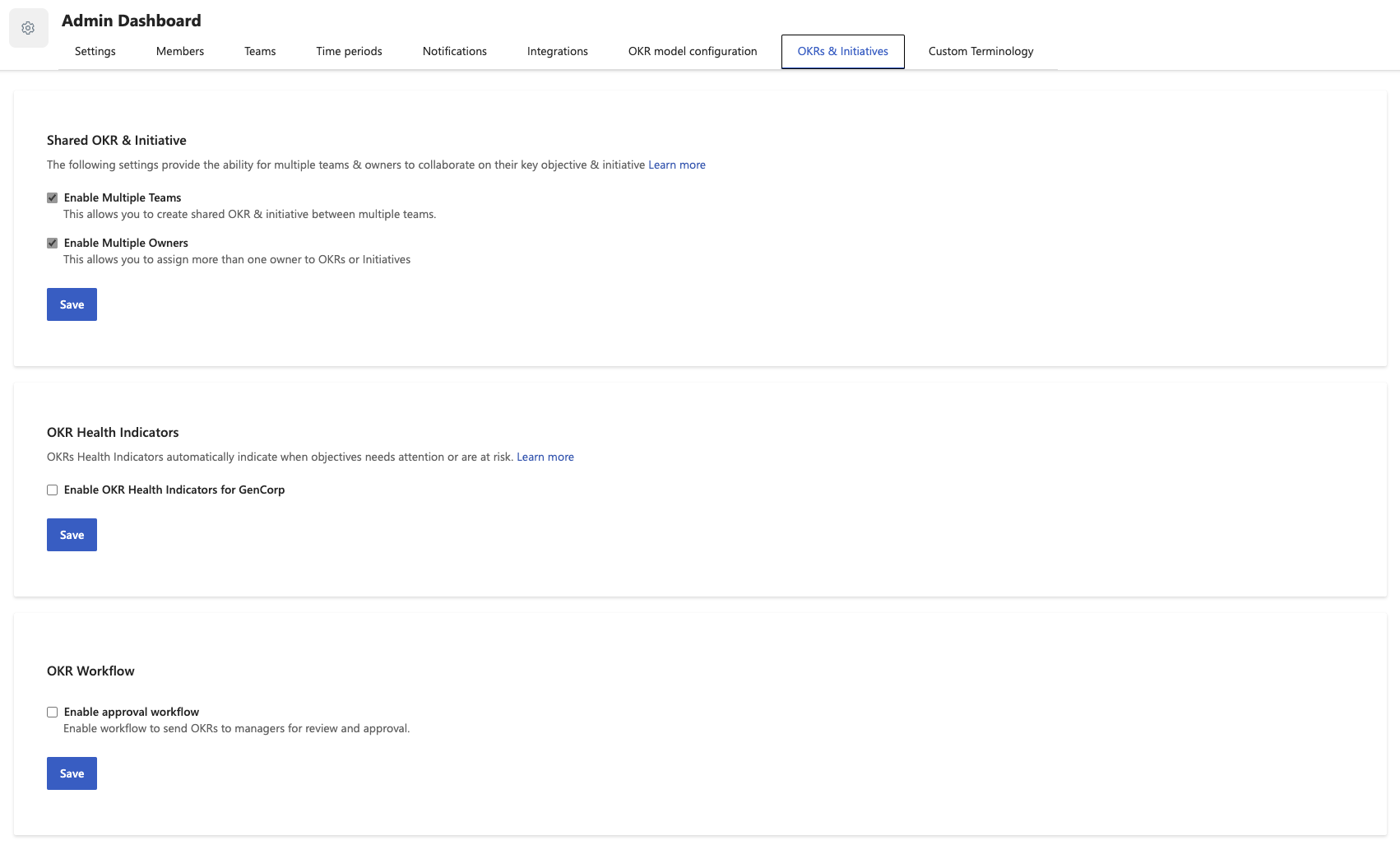Image resolution: width=1400 pixels, height=845 pixels.
Task: Open the Members tab
Action: point(179,51)
